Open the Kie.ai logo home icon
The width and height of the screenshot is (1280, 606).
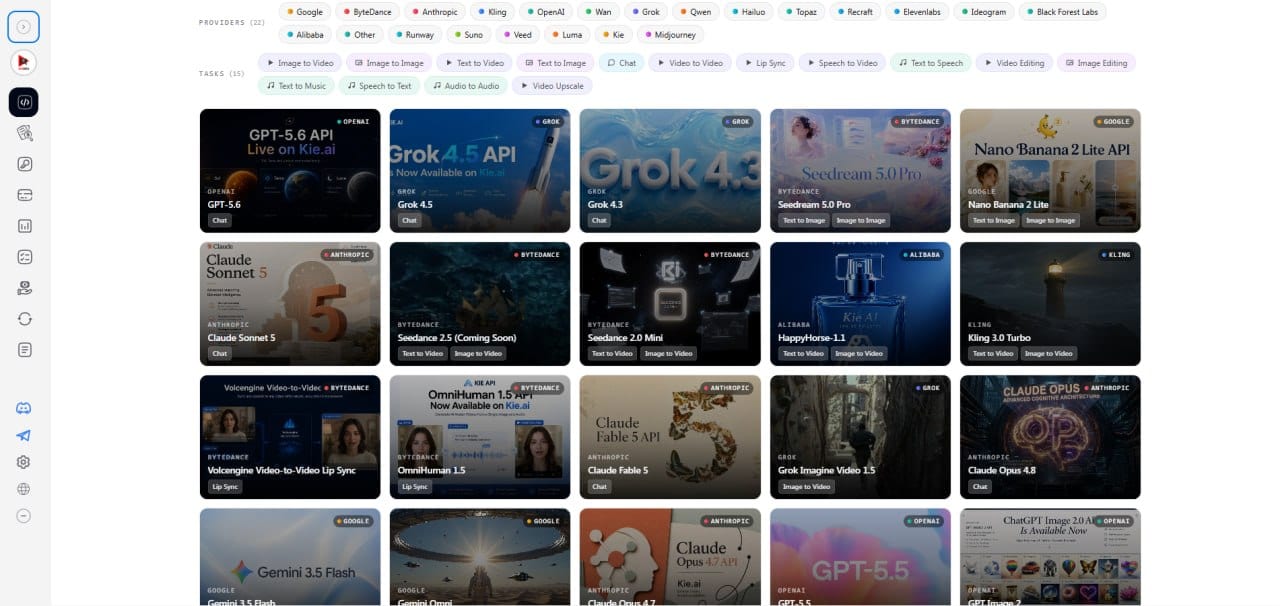coord(23,62)
